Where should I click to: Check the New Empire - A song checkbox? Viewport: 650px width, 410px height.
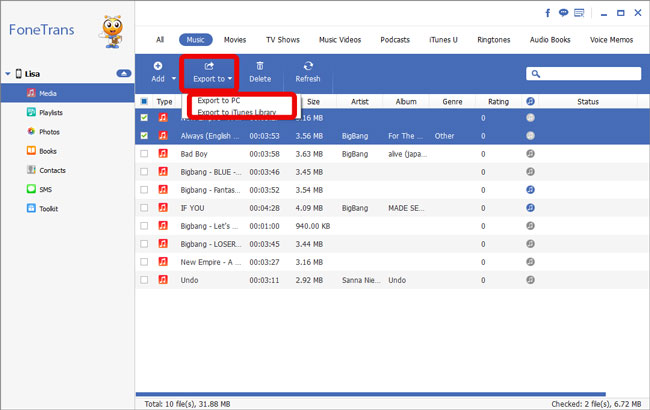pyautogui.click(x=144, y=262)
